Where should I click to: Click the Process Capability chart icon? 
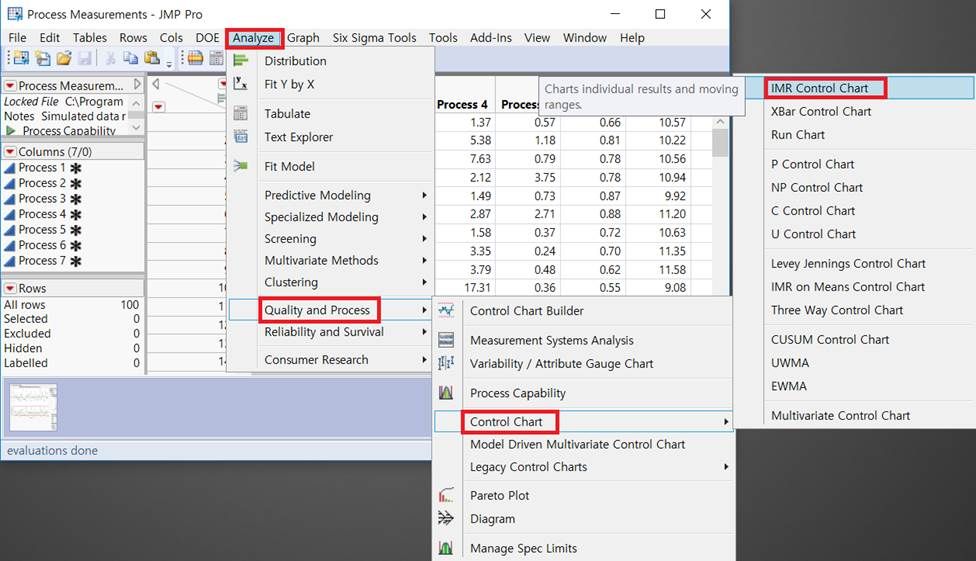(446, 392)
